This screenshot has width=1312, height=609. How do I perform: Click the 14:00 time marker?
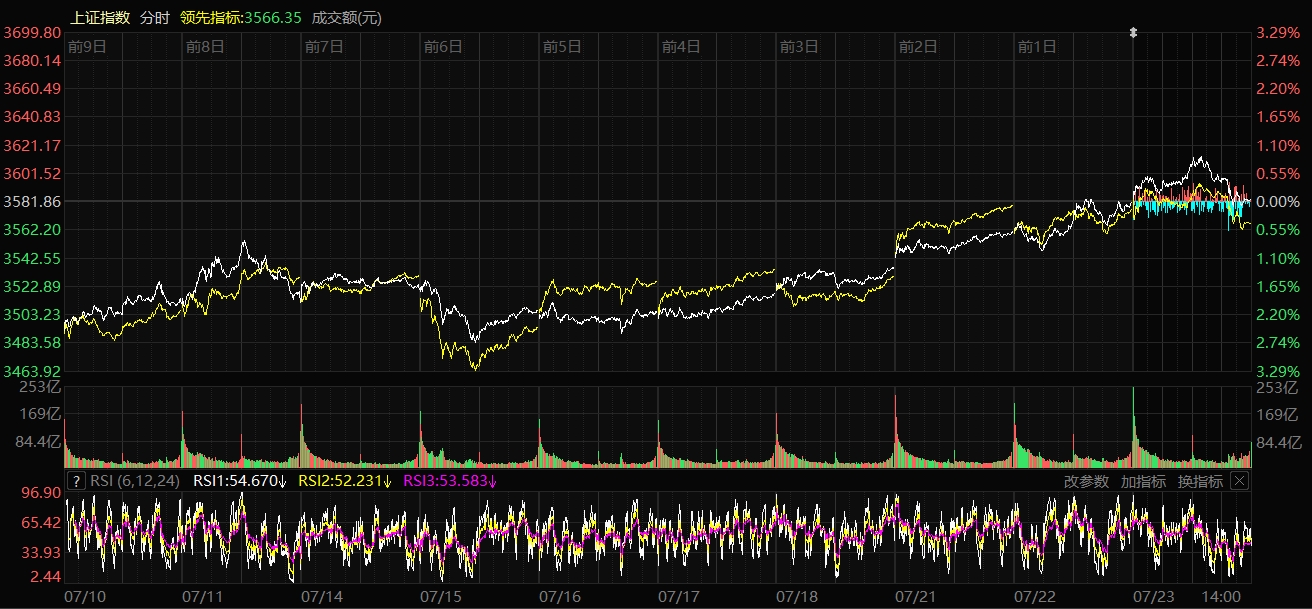pyautogui.click(x=1221, y=596)
